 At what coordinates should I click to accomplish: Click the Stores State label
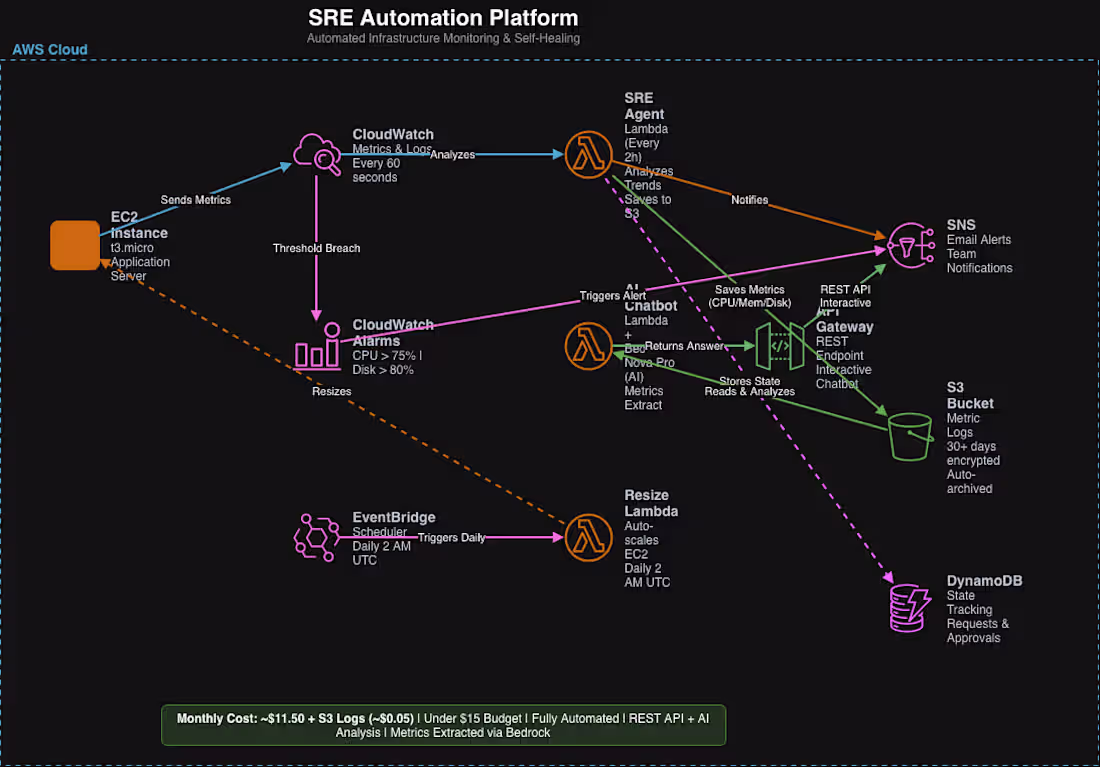749,381
